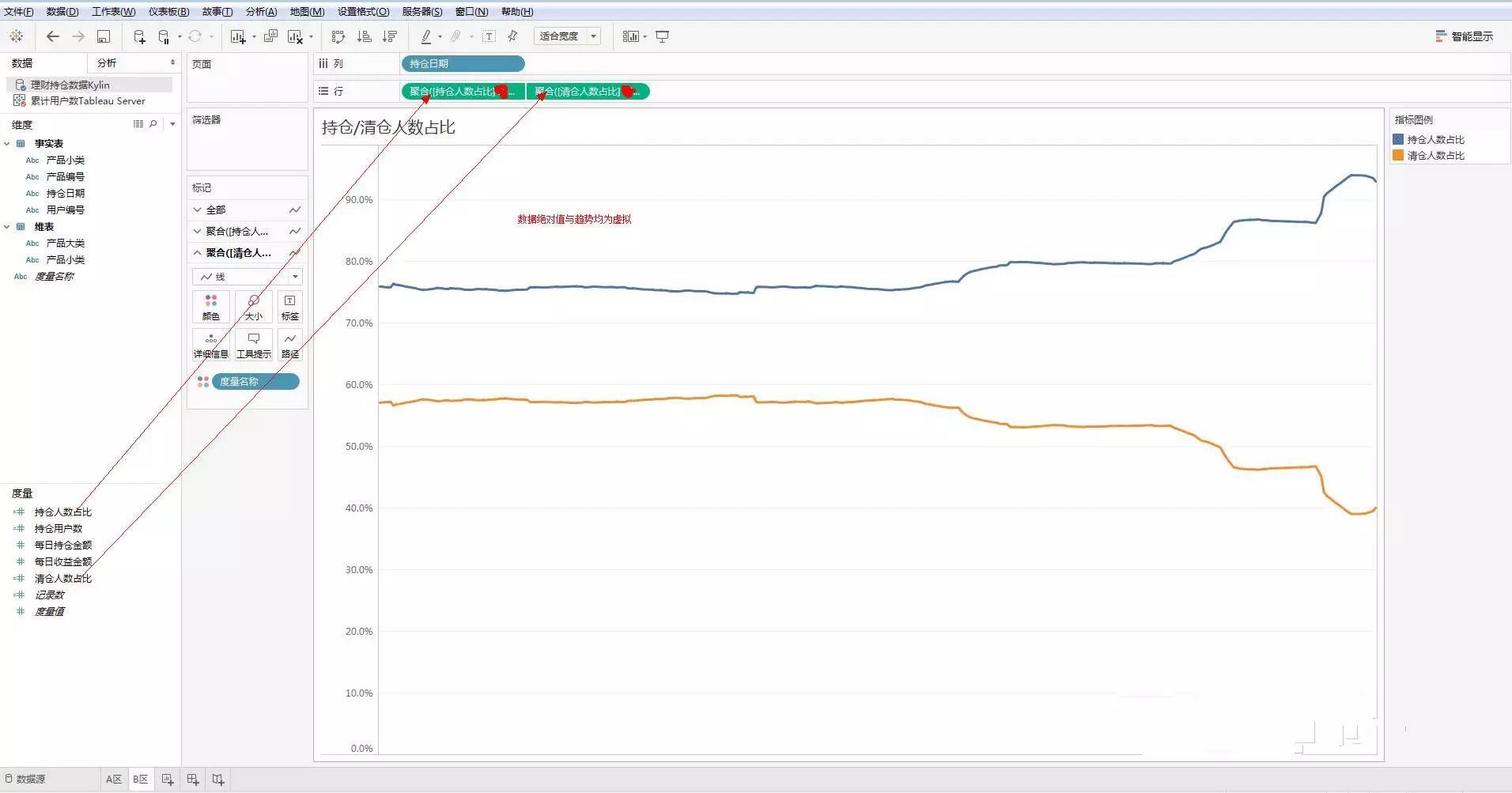Click the duplicate sheet icon

(270, 36)
